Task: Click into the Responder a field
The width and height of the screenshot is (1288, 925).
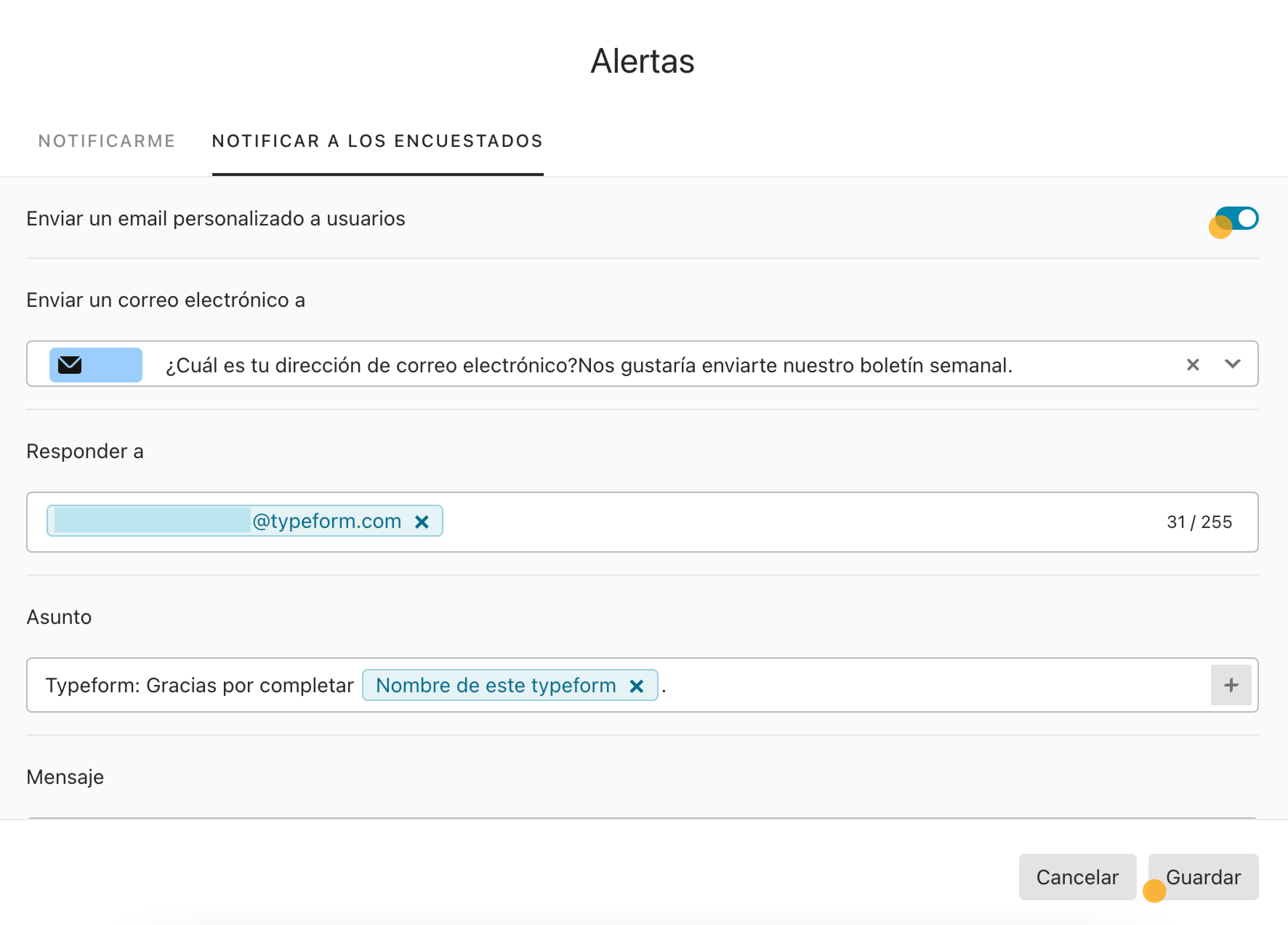Action: click(x=642, y=522)
